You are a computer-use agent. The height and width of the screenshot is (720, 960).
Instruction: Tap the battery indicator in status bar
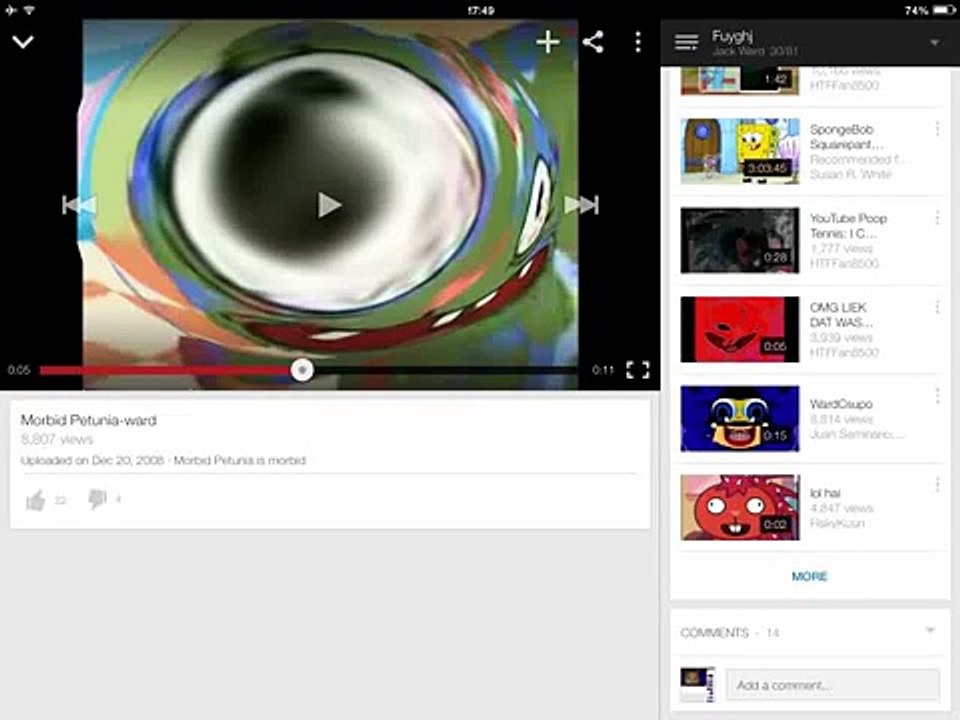(943, 10)
